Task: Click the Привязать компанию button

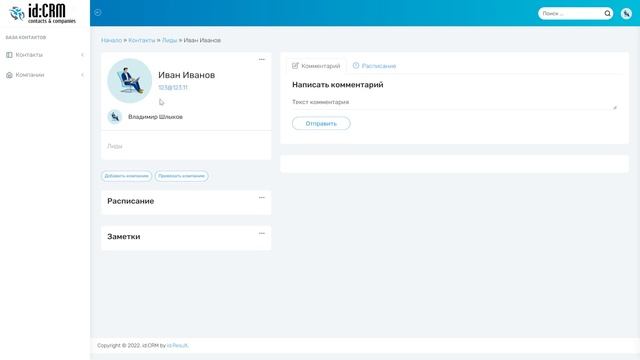Action: [181, 176]
